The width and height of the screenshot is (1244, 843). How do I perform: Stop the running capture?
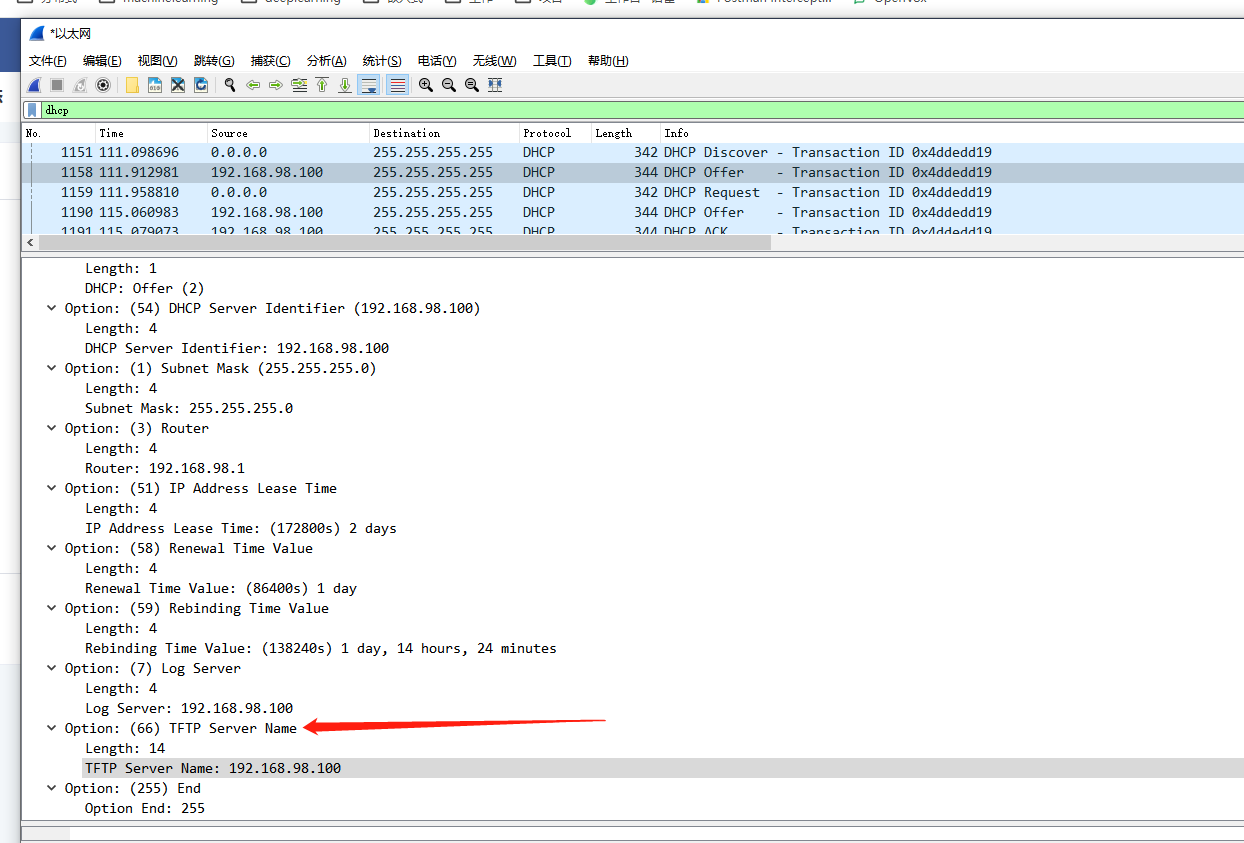click(57, 85)
